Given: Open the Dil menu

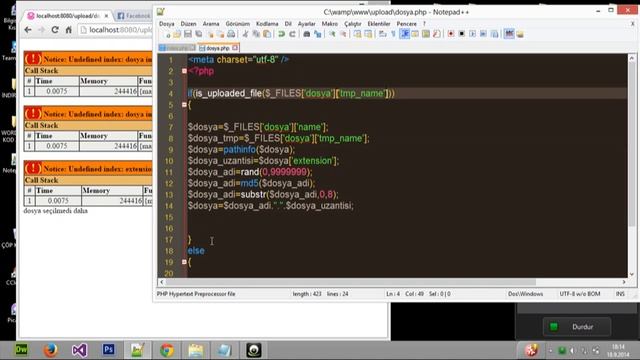Looking at the screenshot, I should (x=288, y=24).
